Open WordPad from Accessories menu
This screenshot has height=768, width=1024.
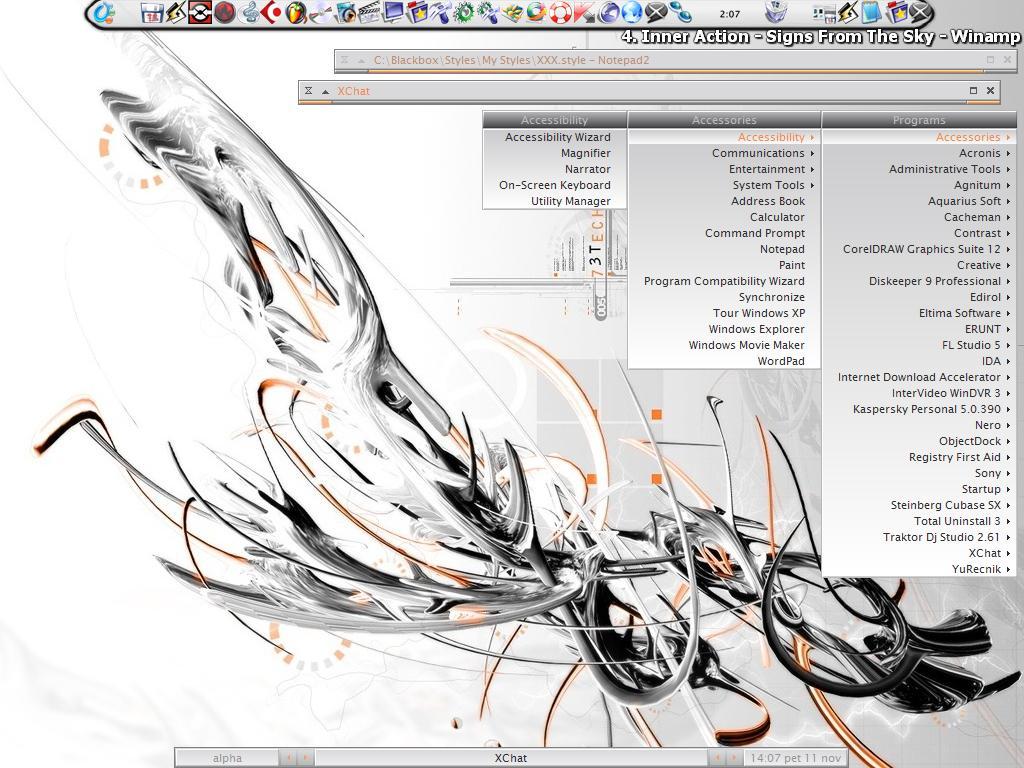724,361
